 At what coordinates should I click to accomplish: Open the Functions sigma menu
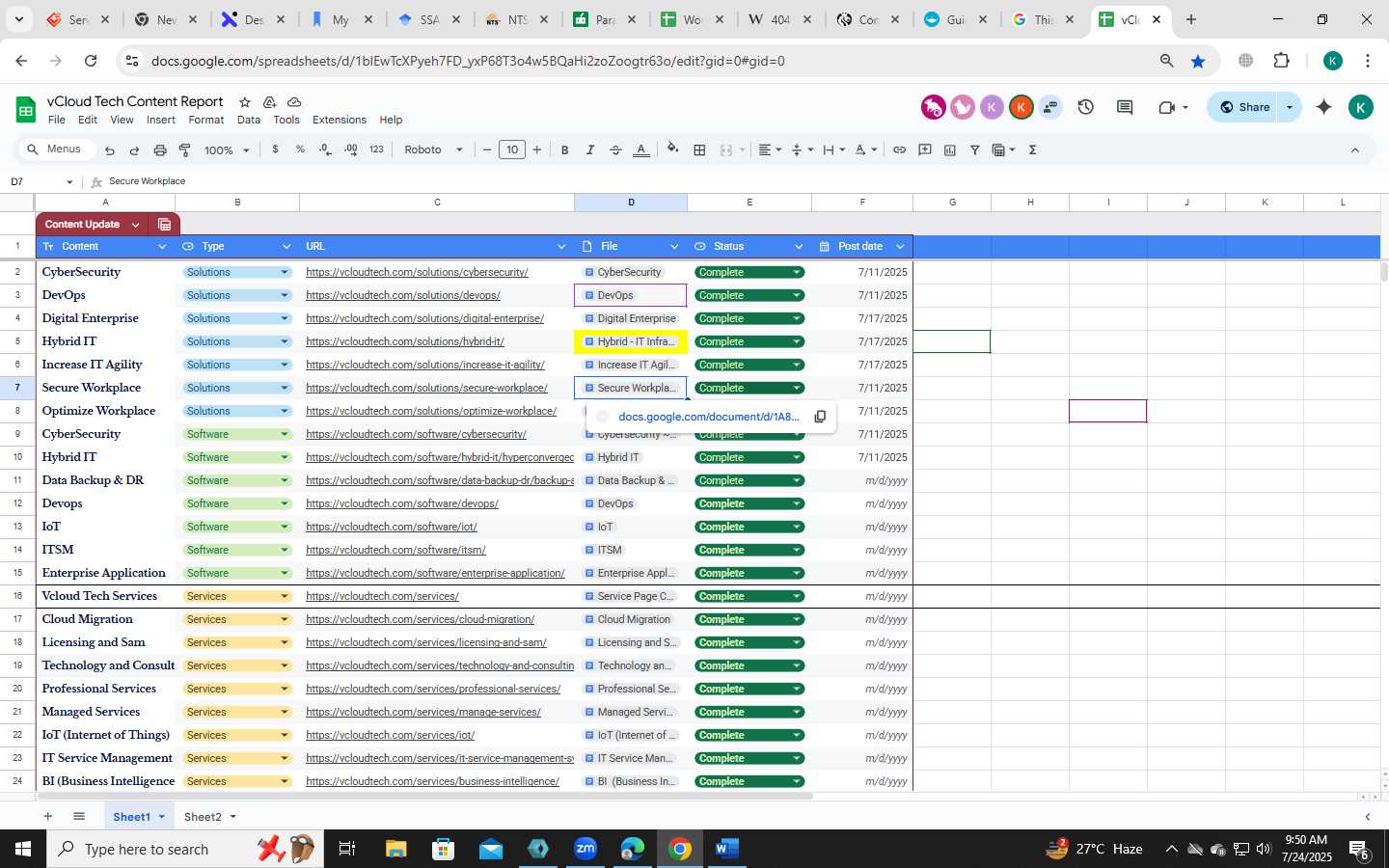click(x=1033, y=149)
